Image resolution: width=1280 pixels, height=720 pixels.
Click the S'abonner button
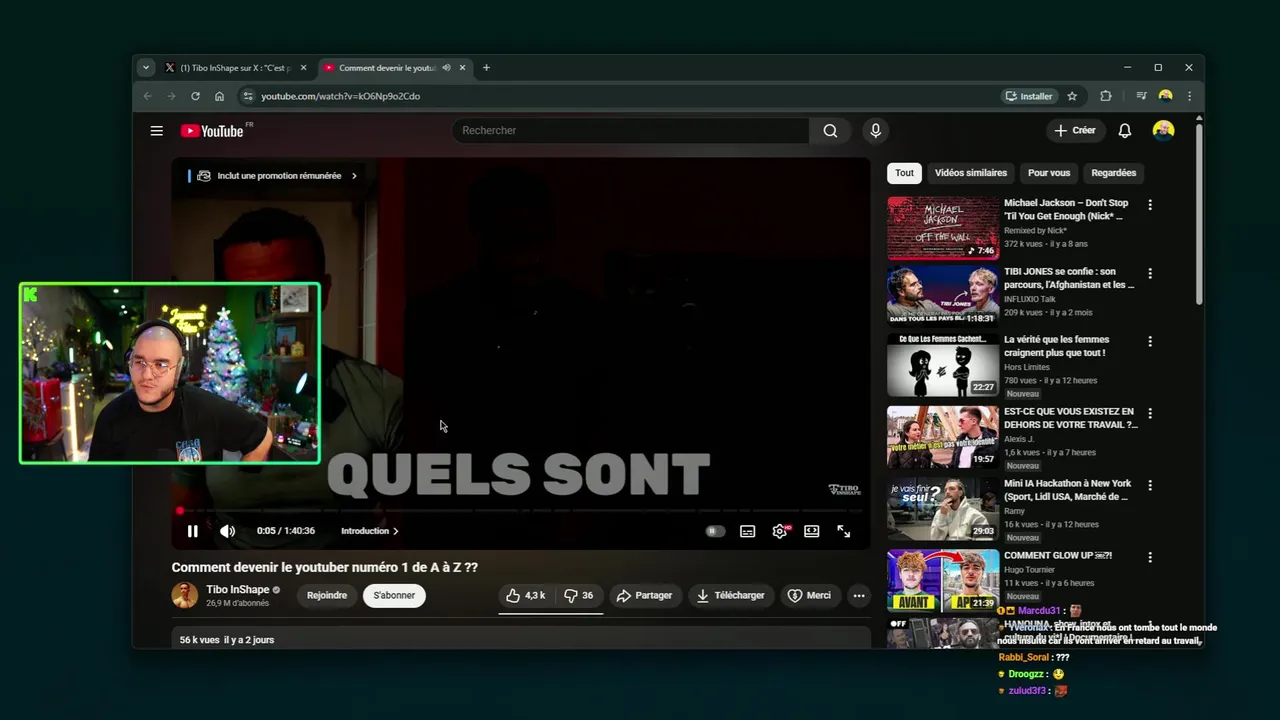pos(394,595)
